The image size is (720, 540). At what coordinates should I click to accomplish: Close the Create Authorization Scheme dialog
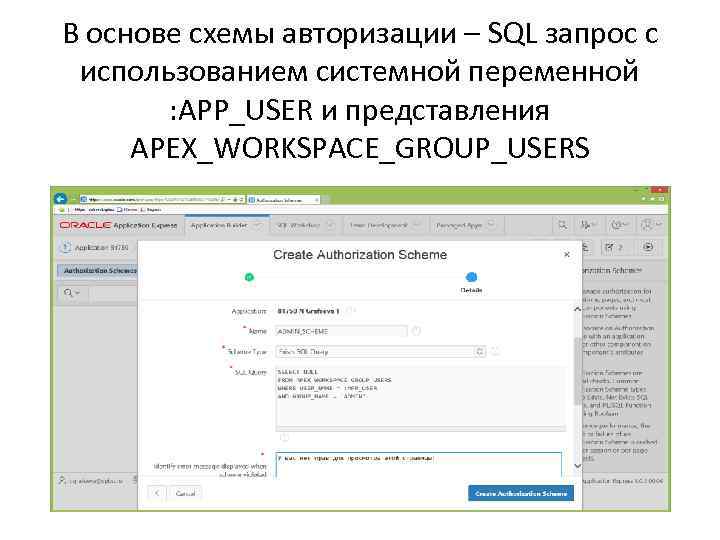567,254
